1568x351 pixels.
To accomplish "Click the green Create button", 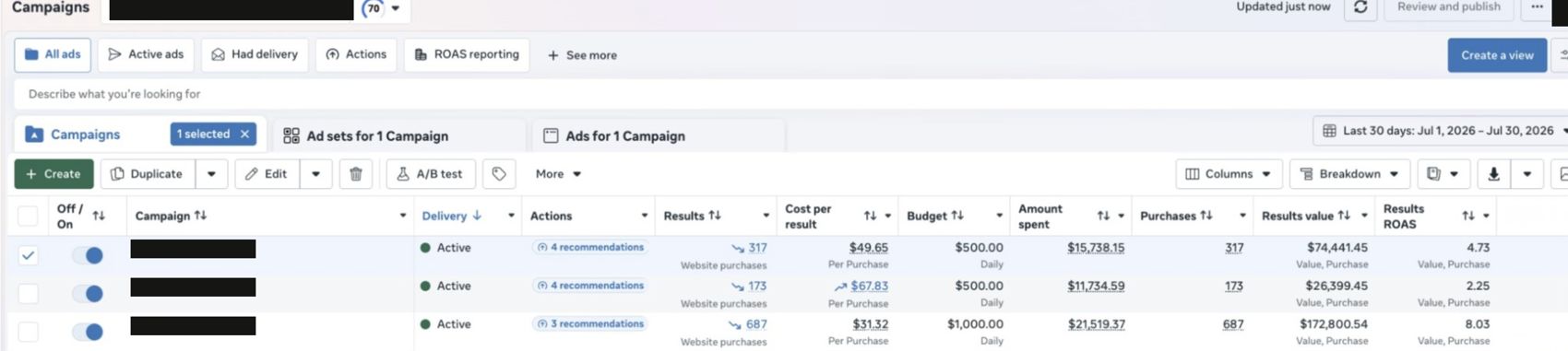I will [53, 173].
